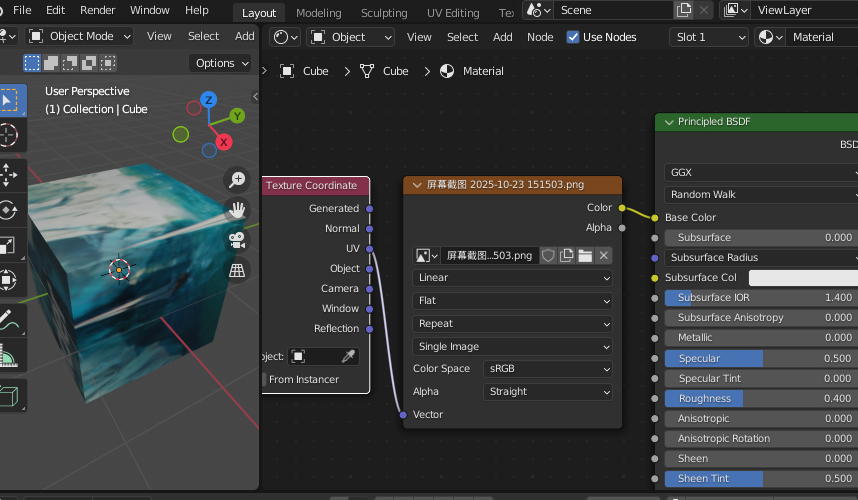Click the new scene icon next to Scene
The image size is (858, 500).
(x=684, y=10)
